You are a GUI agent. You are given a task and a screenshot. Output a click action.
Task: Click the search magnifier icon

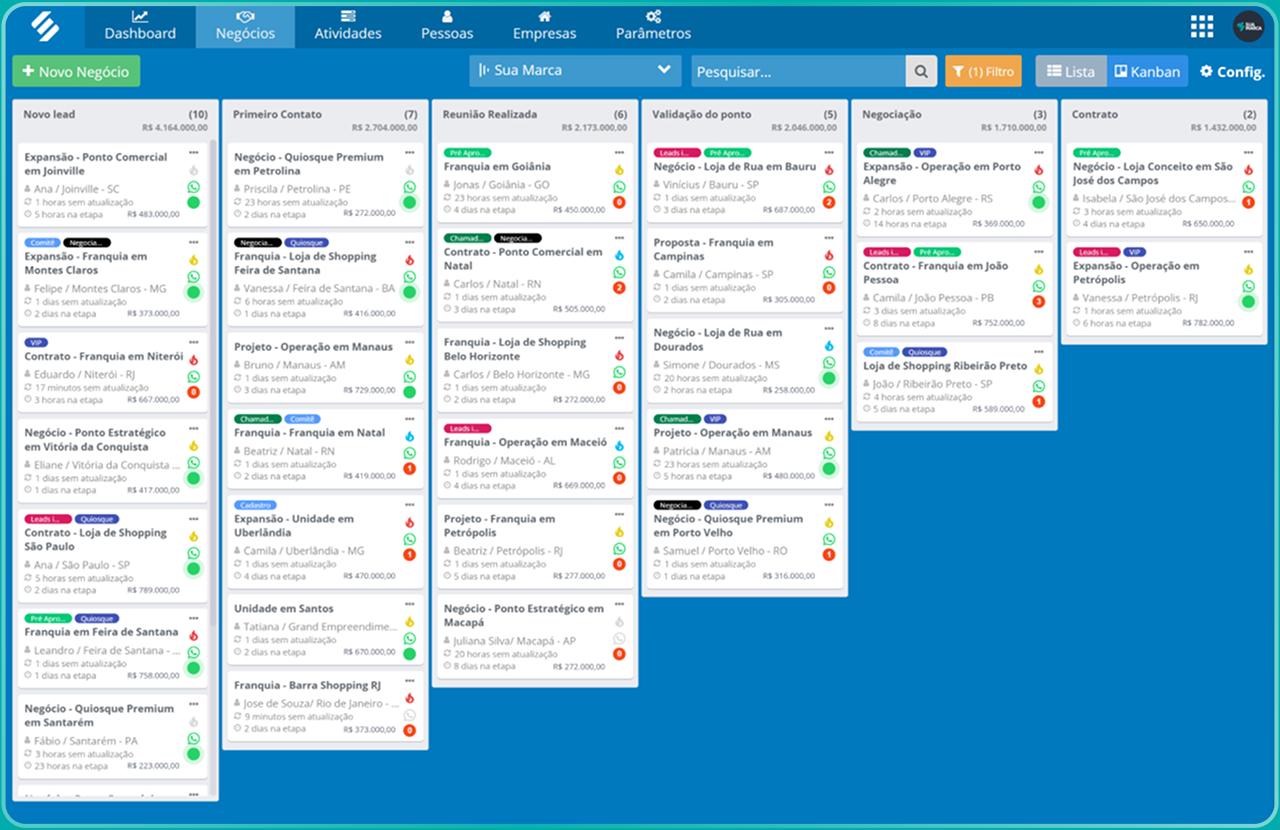point(920,71)
